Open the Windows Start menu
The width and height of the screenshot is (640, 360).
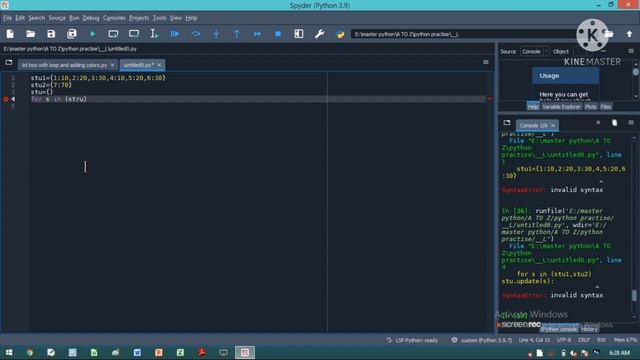click(9, 353)
